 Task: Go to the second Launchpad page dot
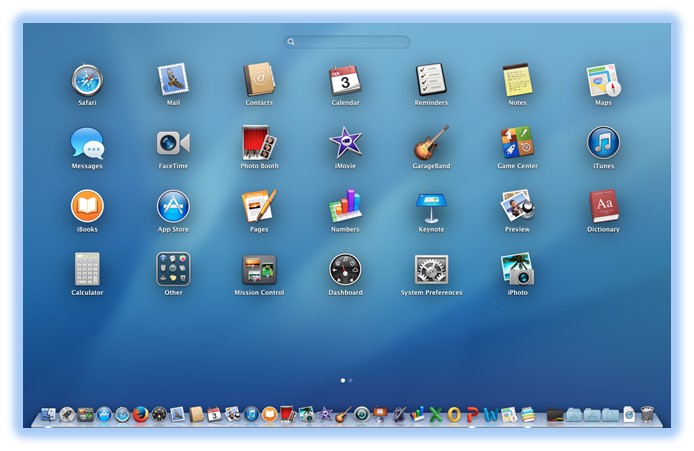pyautogui.click(x=351, y=380)
